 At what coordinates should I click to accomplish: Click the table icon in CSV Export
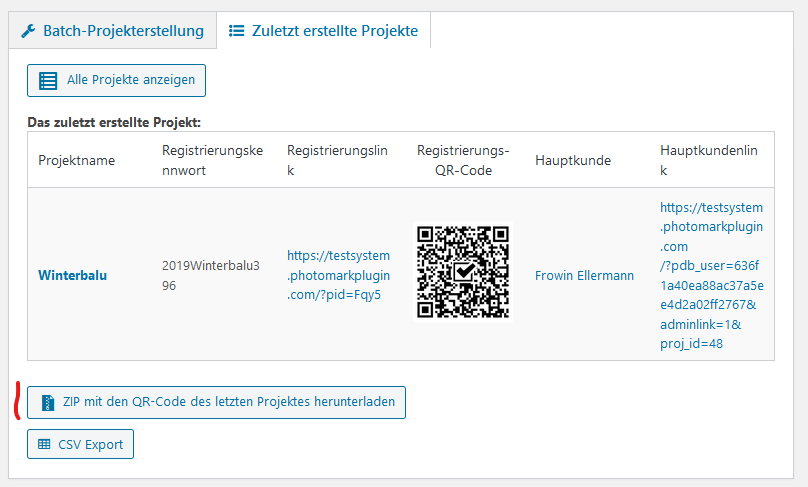point(44,444)
